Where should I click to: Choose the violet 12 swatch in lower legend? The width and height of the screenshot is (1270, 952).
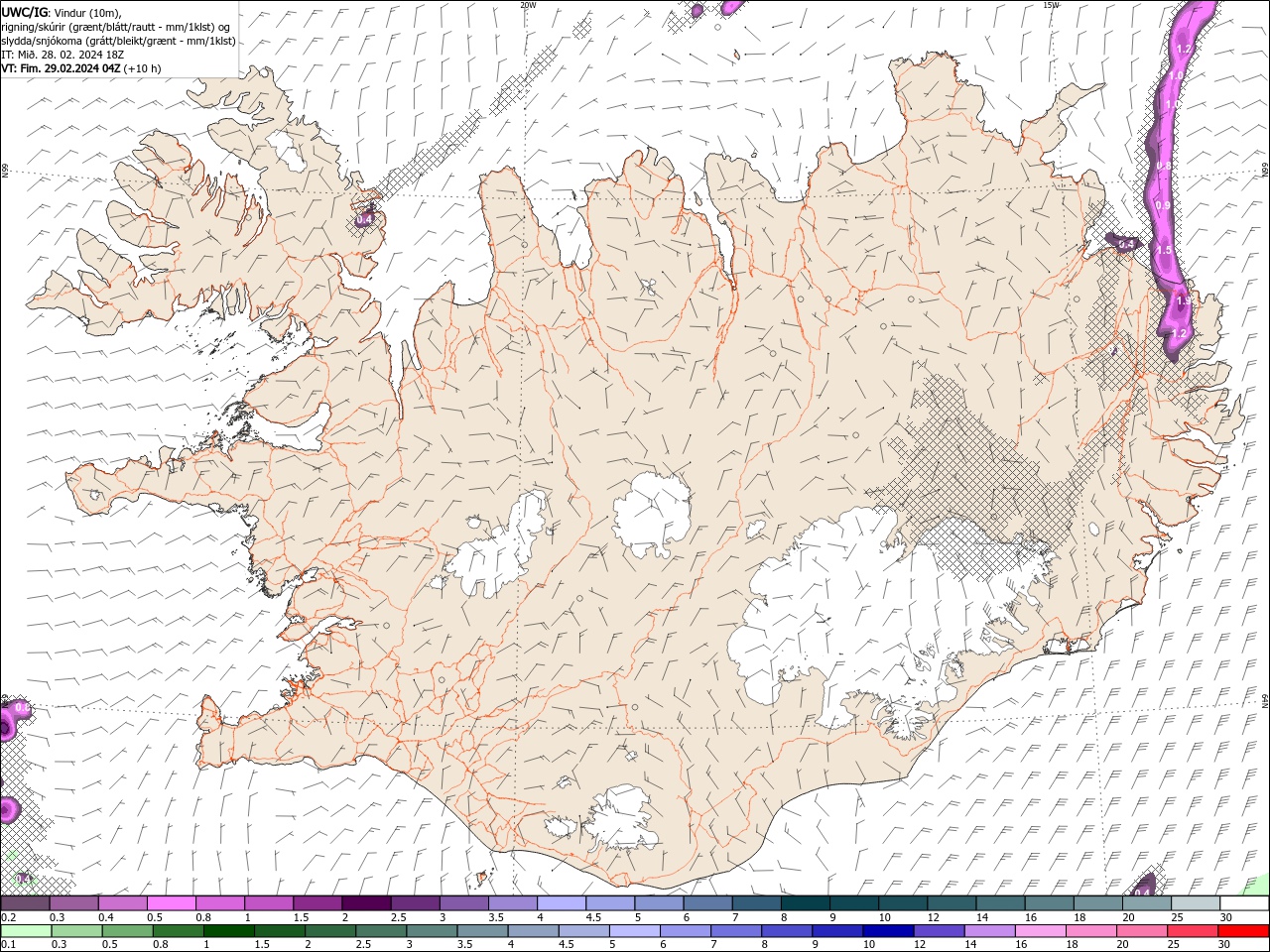coord(939,930)
